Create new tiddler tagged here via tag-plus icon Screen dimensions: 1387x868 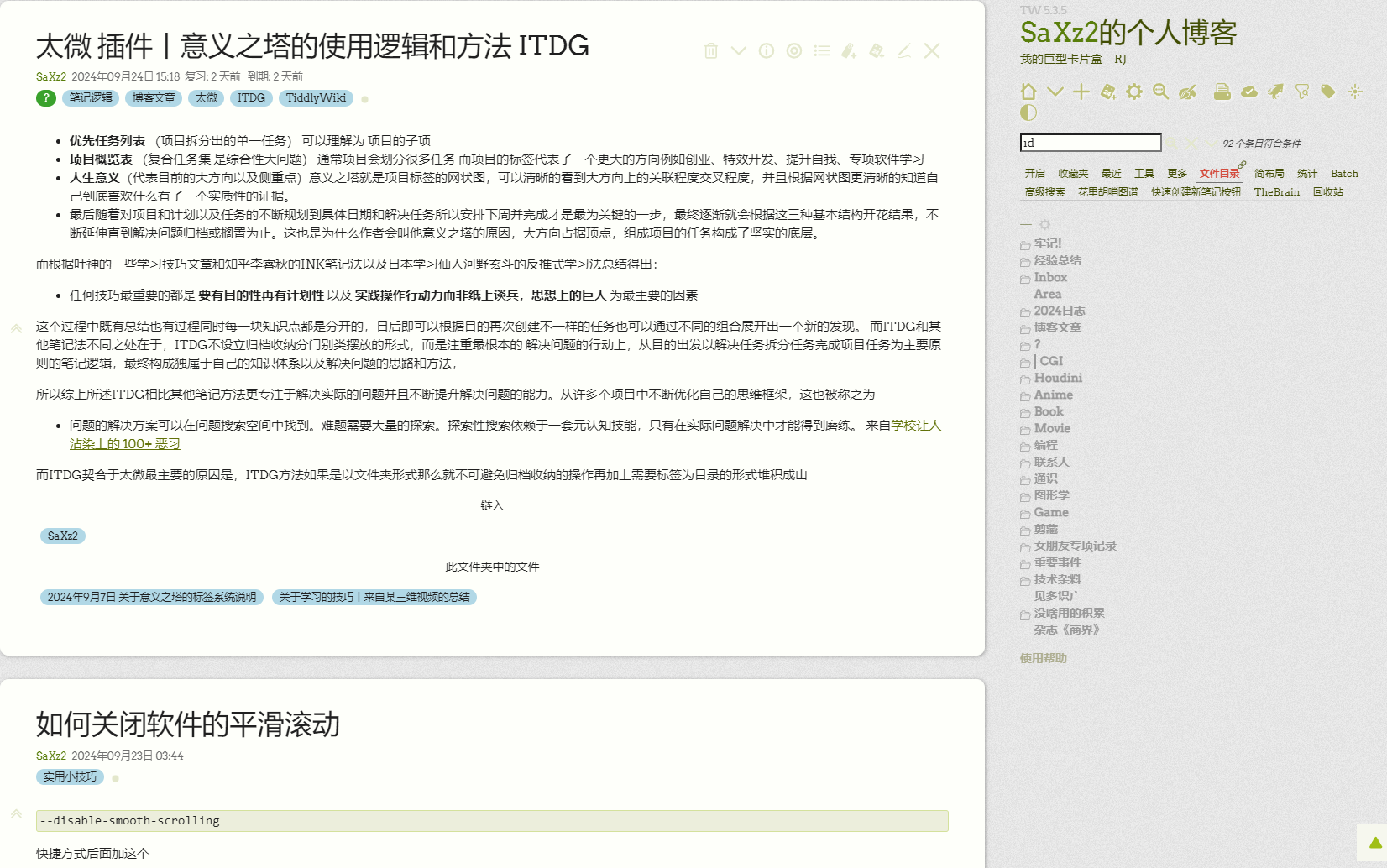click(849, 51)
